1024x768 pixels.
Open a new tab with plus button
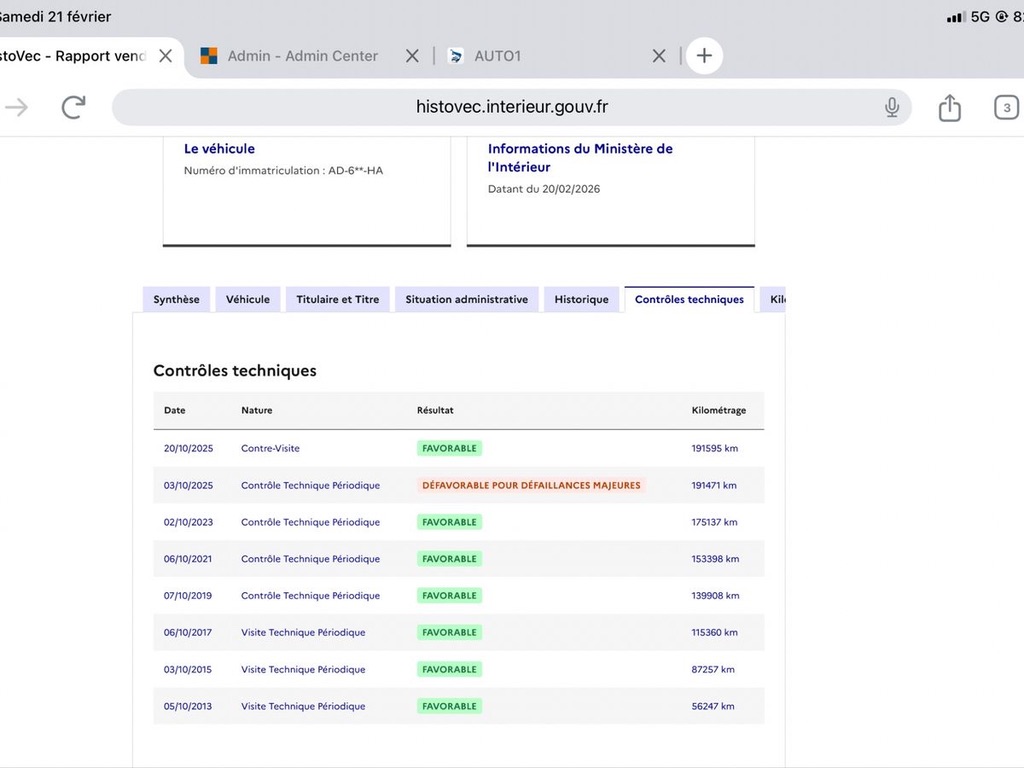704,56
